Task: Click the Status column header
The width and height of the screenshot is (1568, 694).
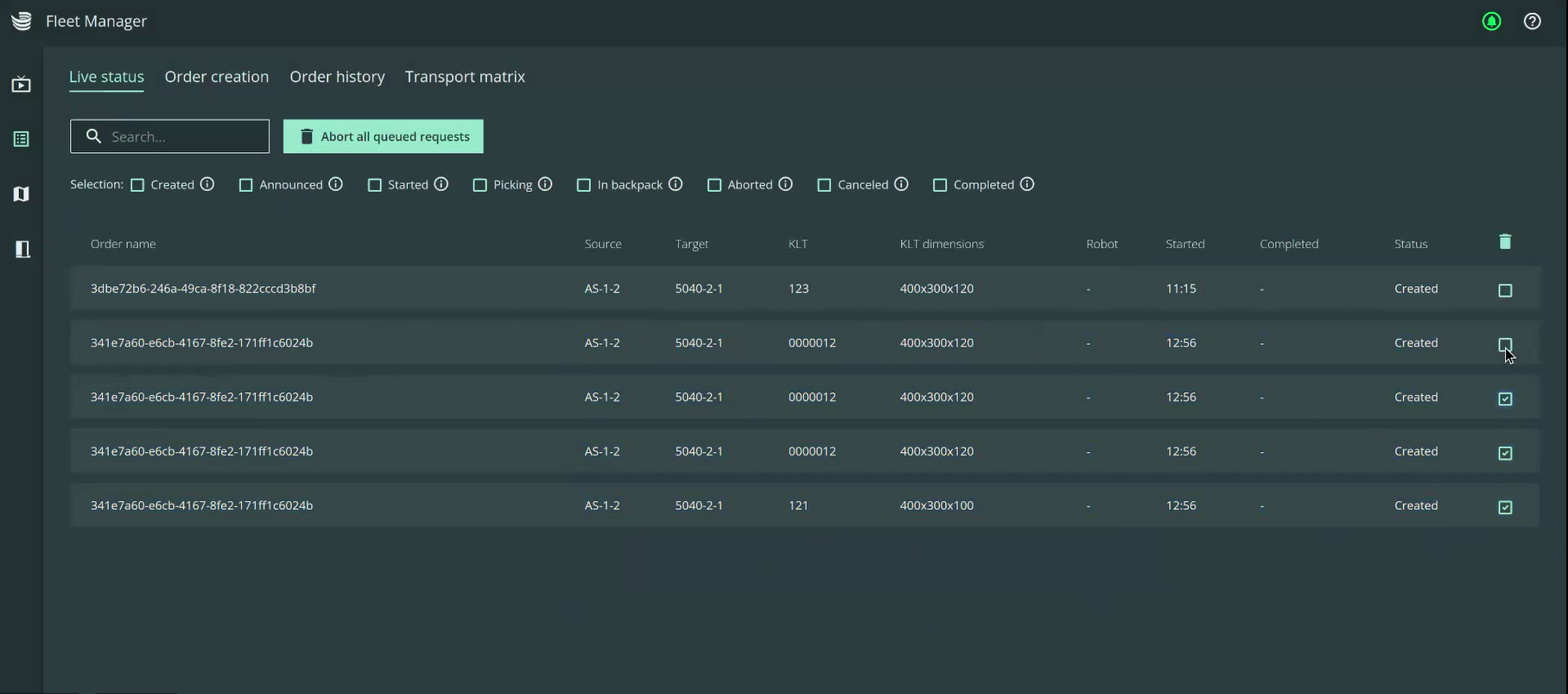Action: tap(1411, 245)
